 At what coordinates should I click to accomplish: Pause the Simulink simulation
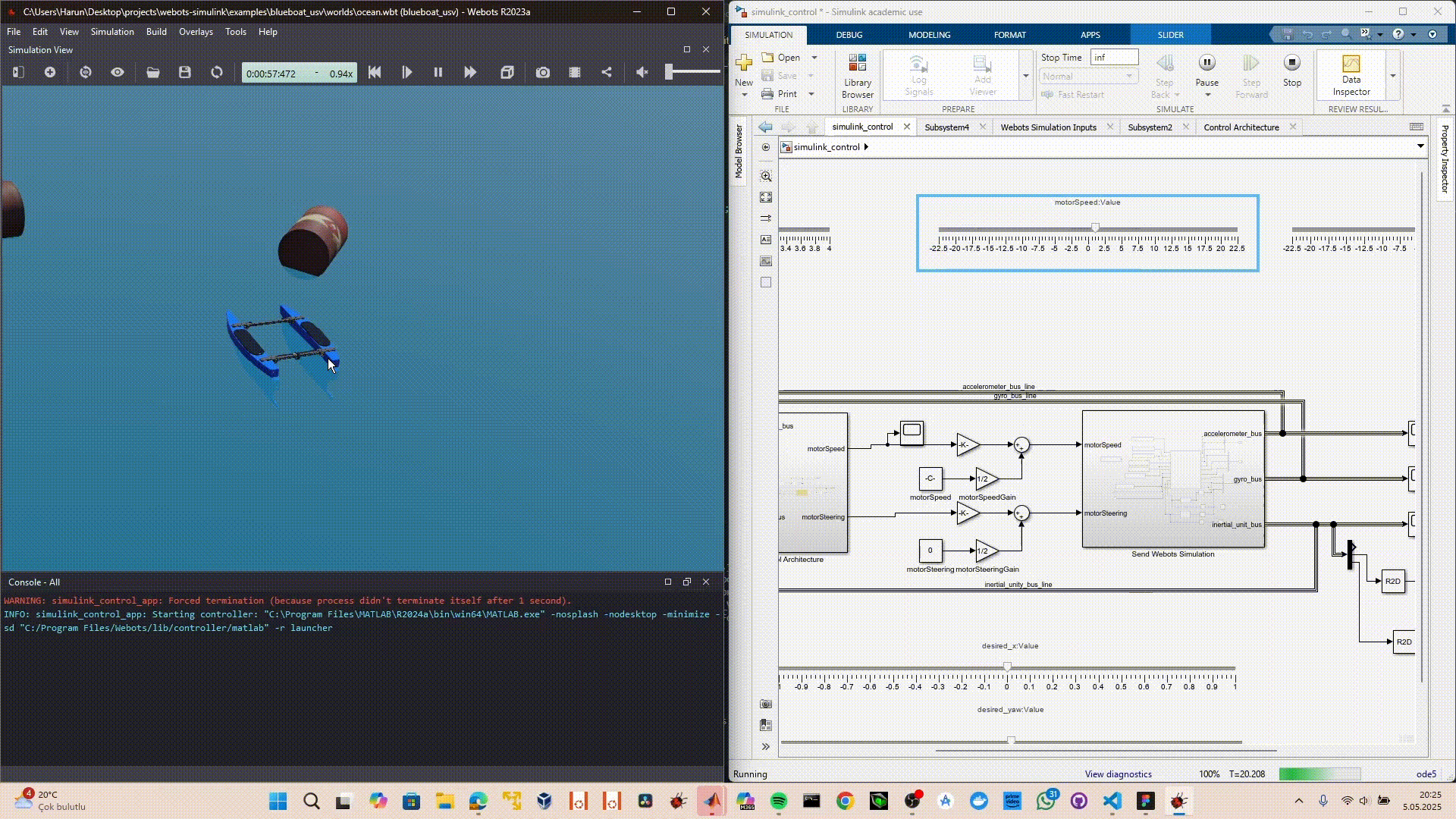[x=1207, y=70]
